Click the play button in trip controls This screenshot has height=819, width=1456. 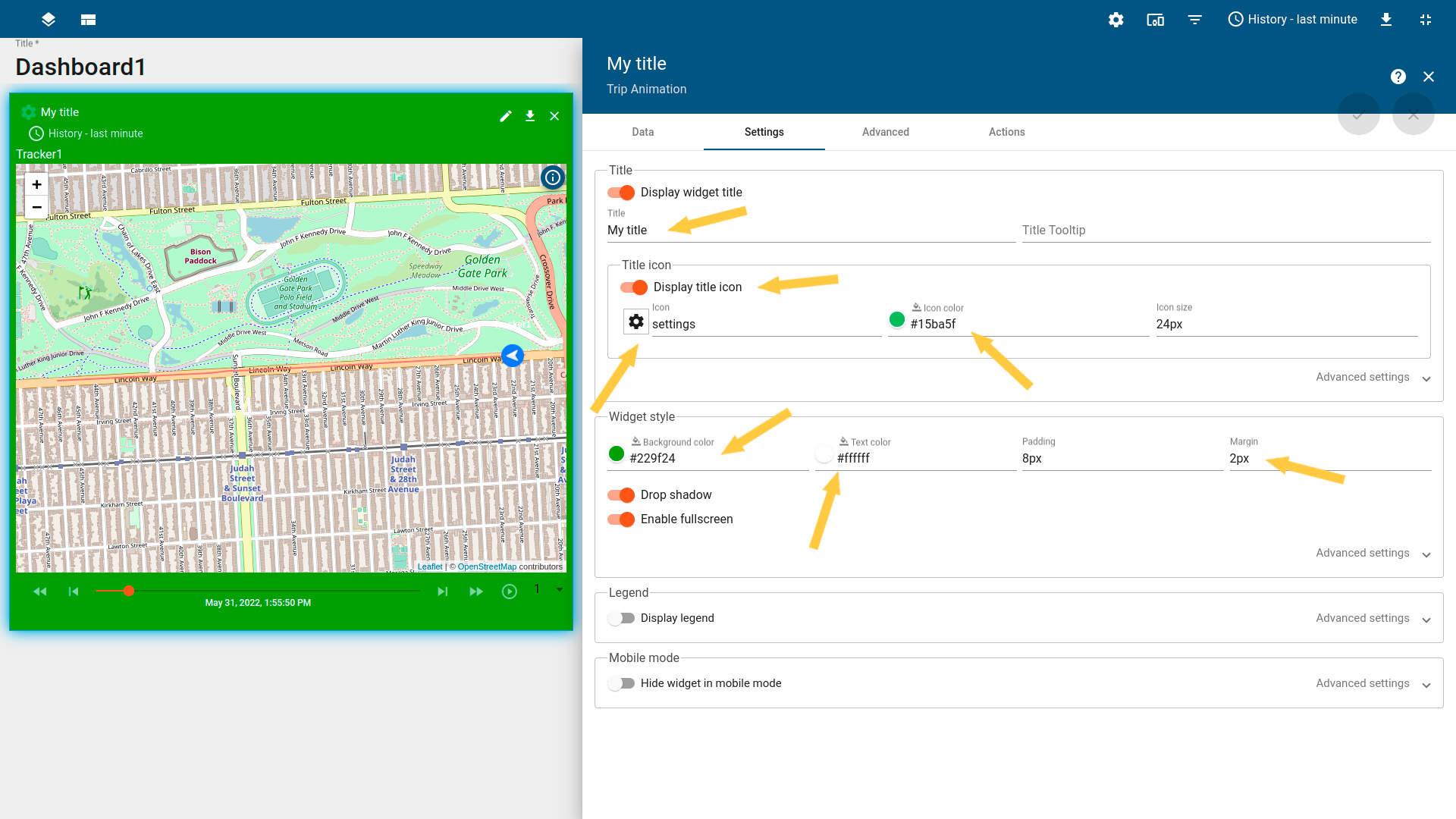pyautogui.click(x=510, y=591)
